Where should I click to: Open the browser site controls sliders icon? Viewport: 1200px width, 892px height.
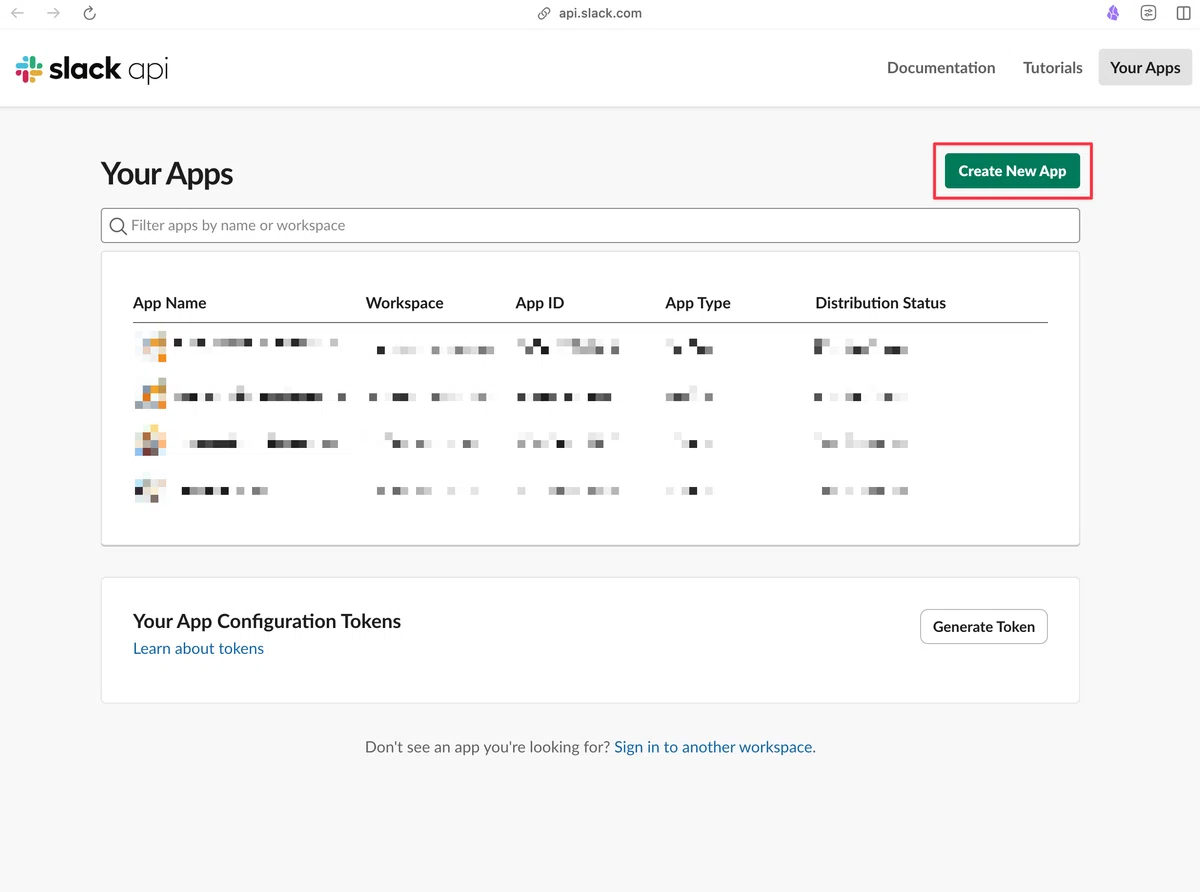click(x=1149, y=13)
